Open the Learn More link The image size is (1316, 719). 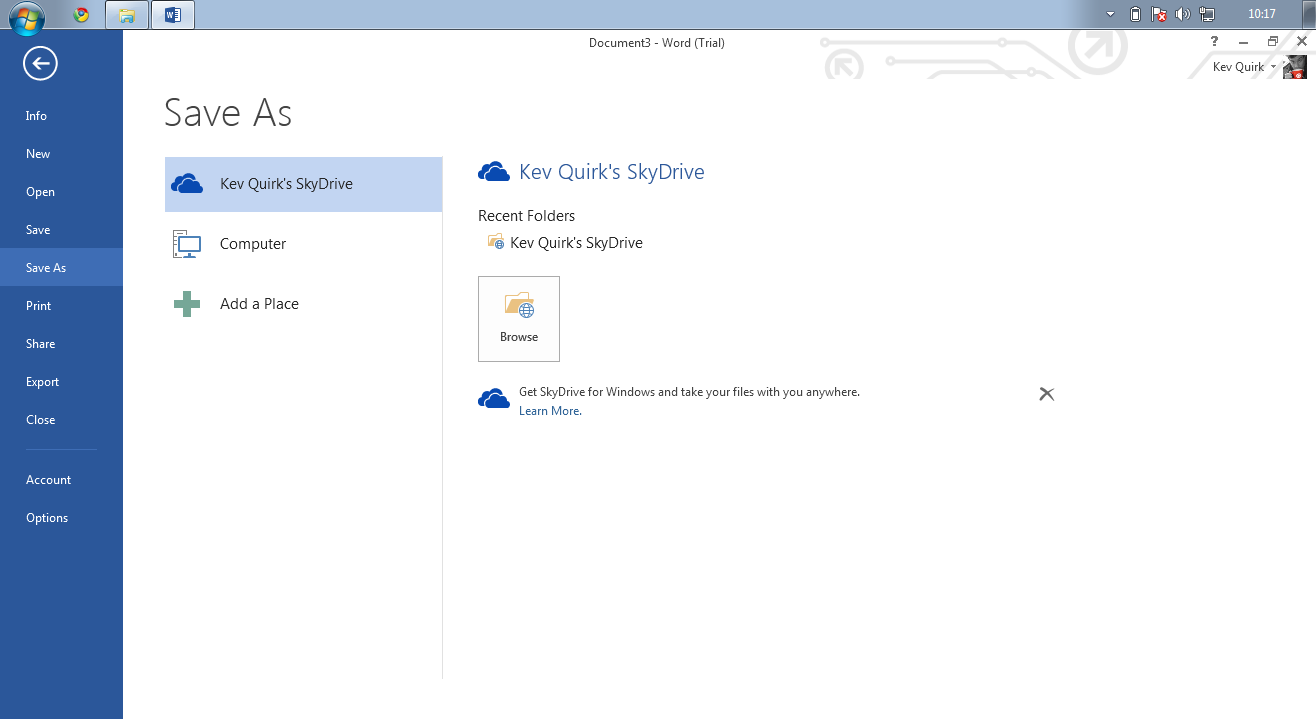(550, 411)
